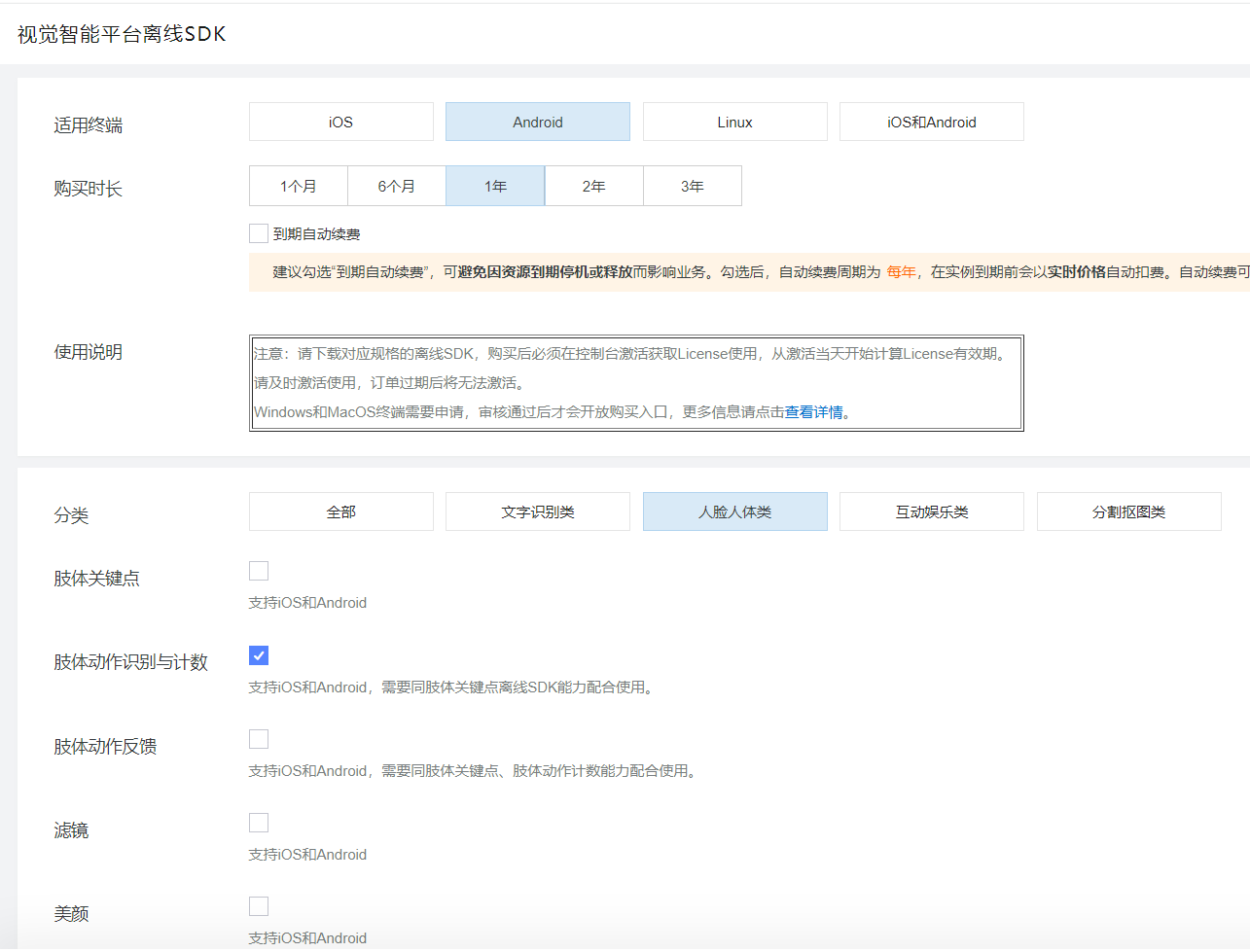Click the 视觉智能平台离线SDK page title
The image size is (1250, 952).
(122, 34)
